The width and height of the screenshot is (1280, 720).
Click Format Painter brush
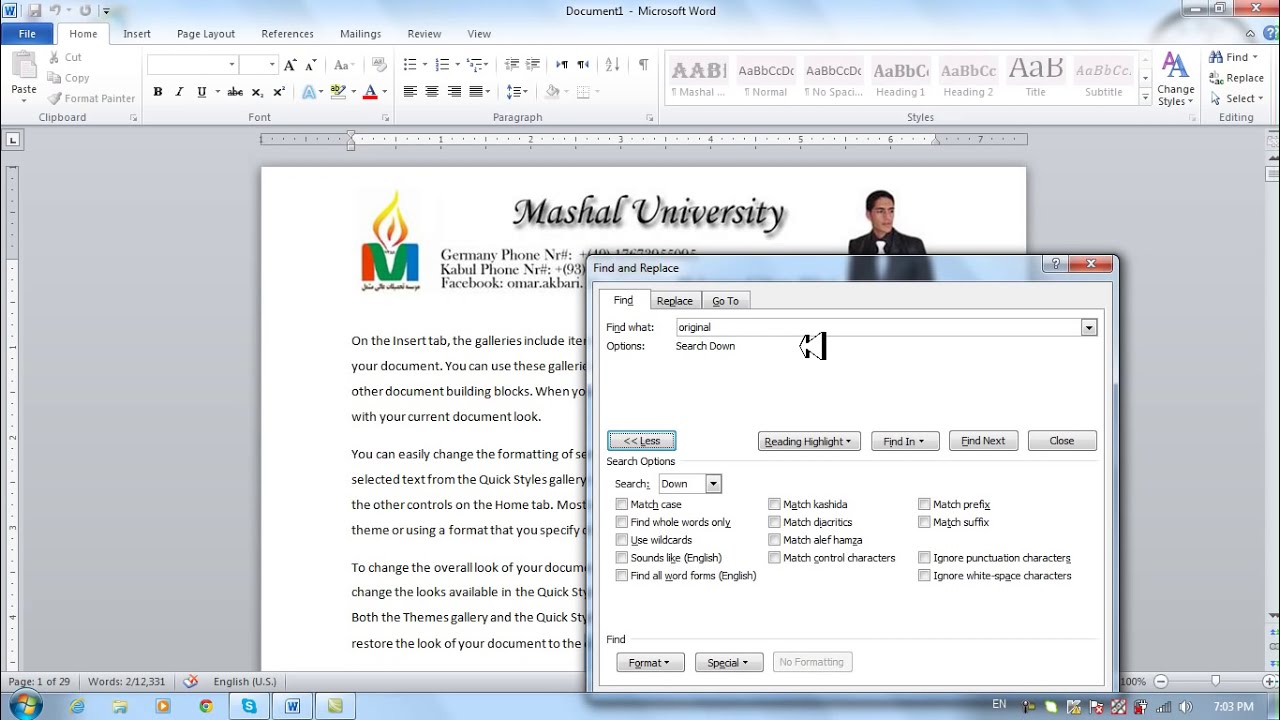click(x=91, y=98)
